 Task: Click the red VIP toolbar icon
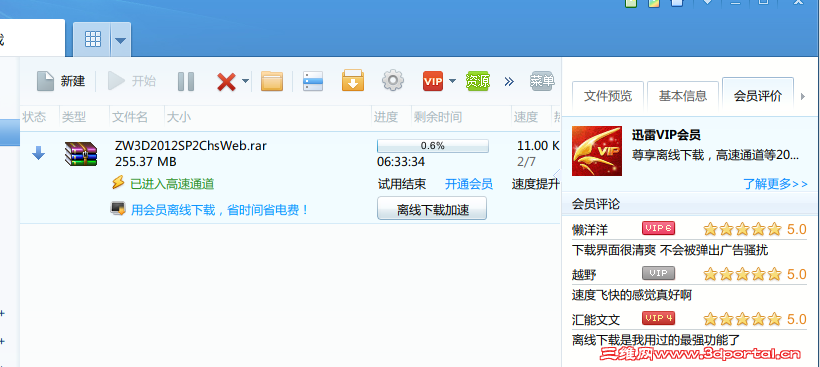coord(433,81)
